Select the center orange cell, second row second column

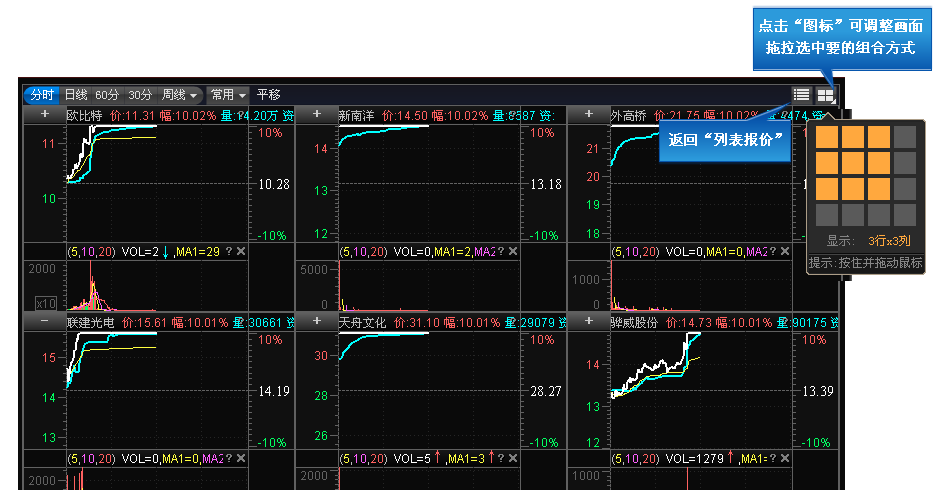(x=853, y=163)
